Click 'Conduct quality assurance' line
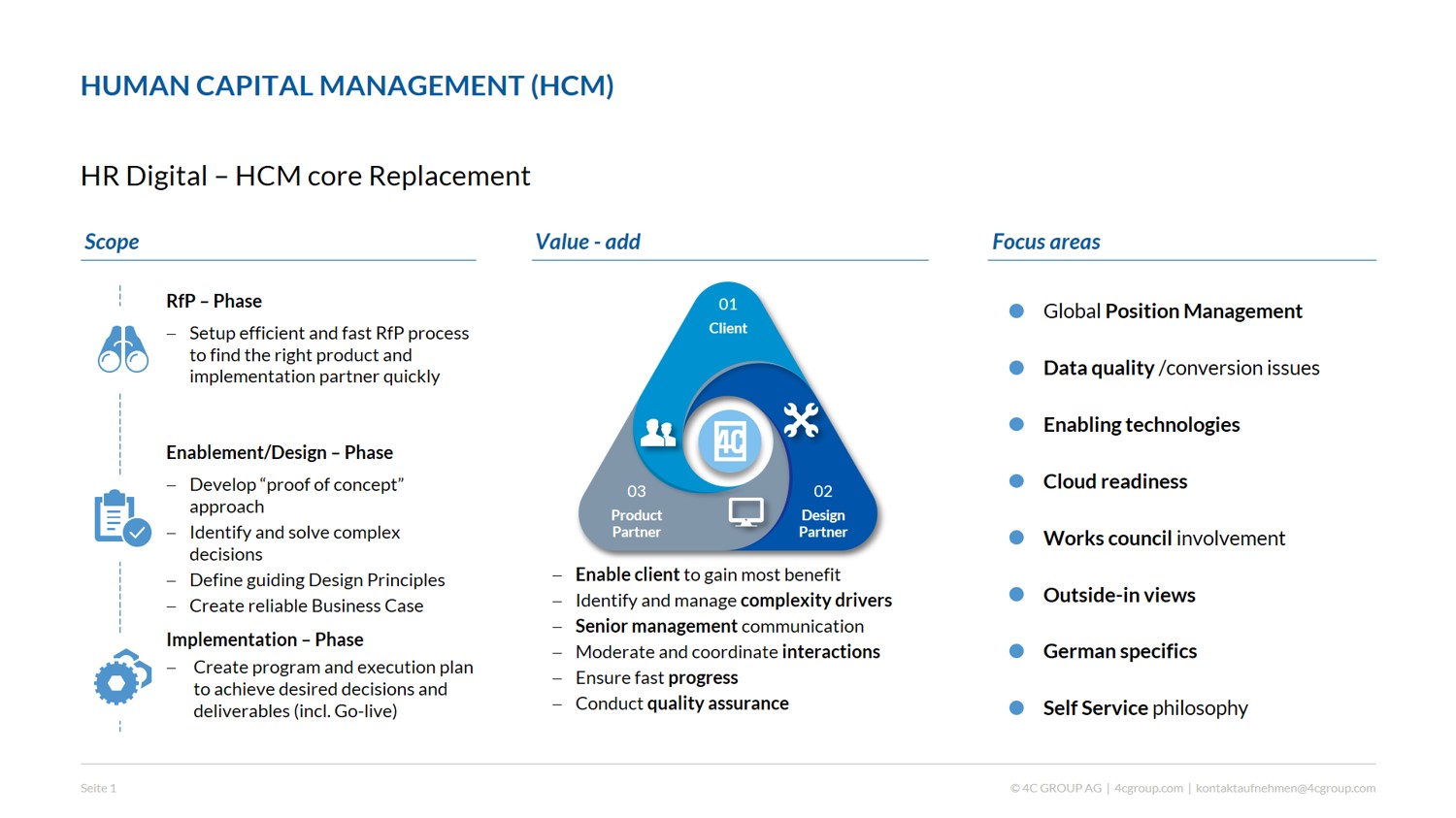The height and width of the screenshot is (818, 1456). [681, 703]
